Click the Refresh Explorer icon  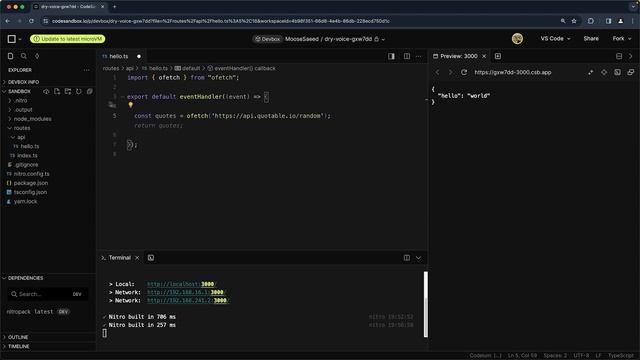(x=79, y=91)
